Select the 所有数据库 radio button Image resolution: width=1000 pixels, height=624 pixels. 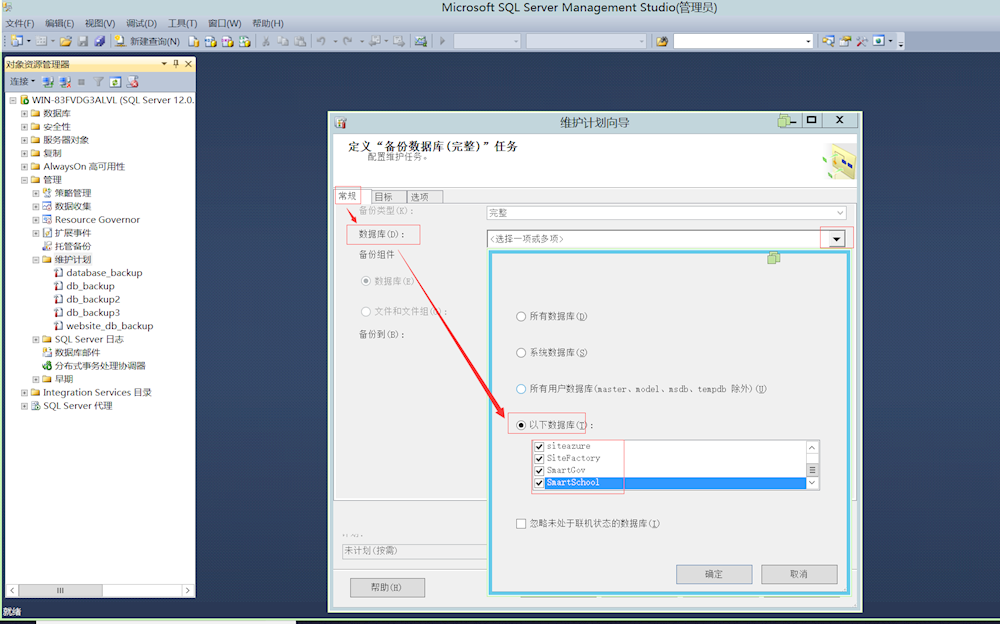[x=521, y=317]
